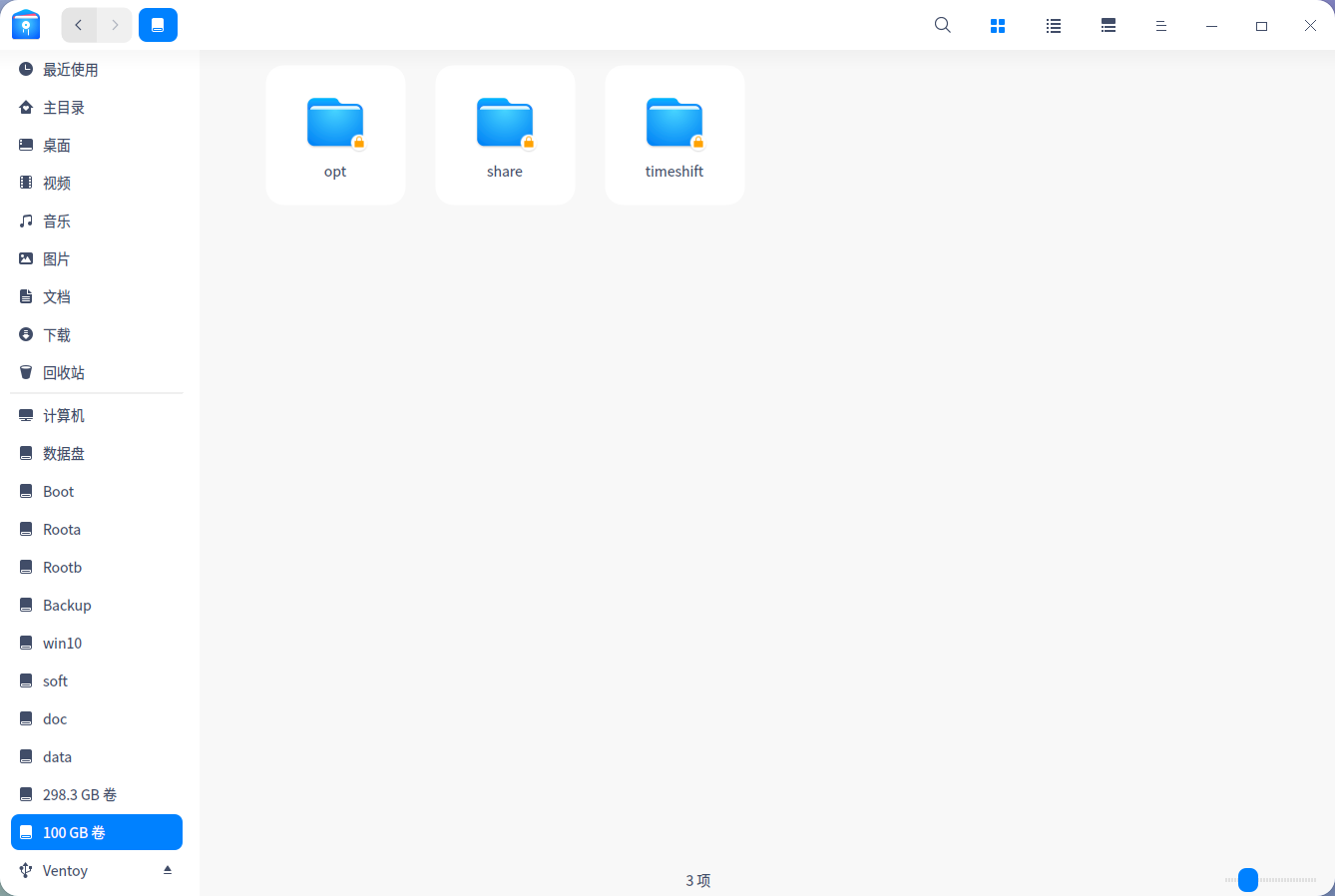Click the file manager app logo
Image resolution: width=1335 pixels, height=896 pixels.
pyautogui.click(x=26, y=25)
